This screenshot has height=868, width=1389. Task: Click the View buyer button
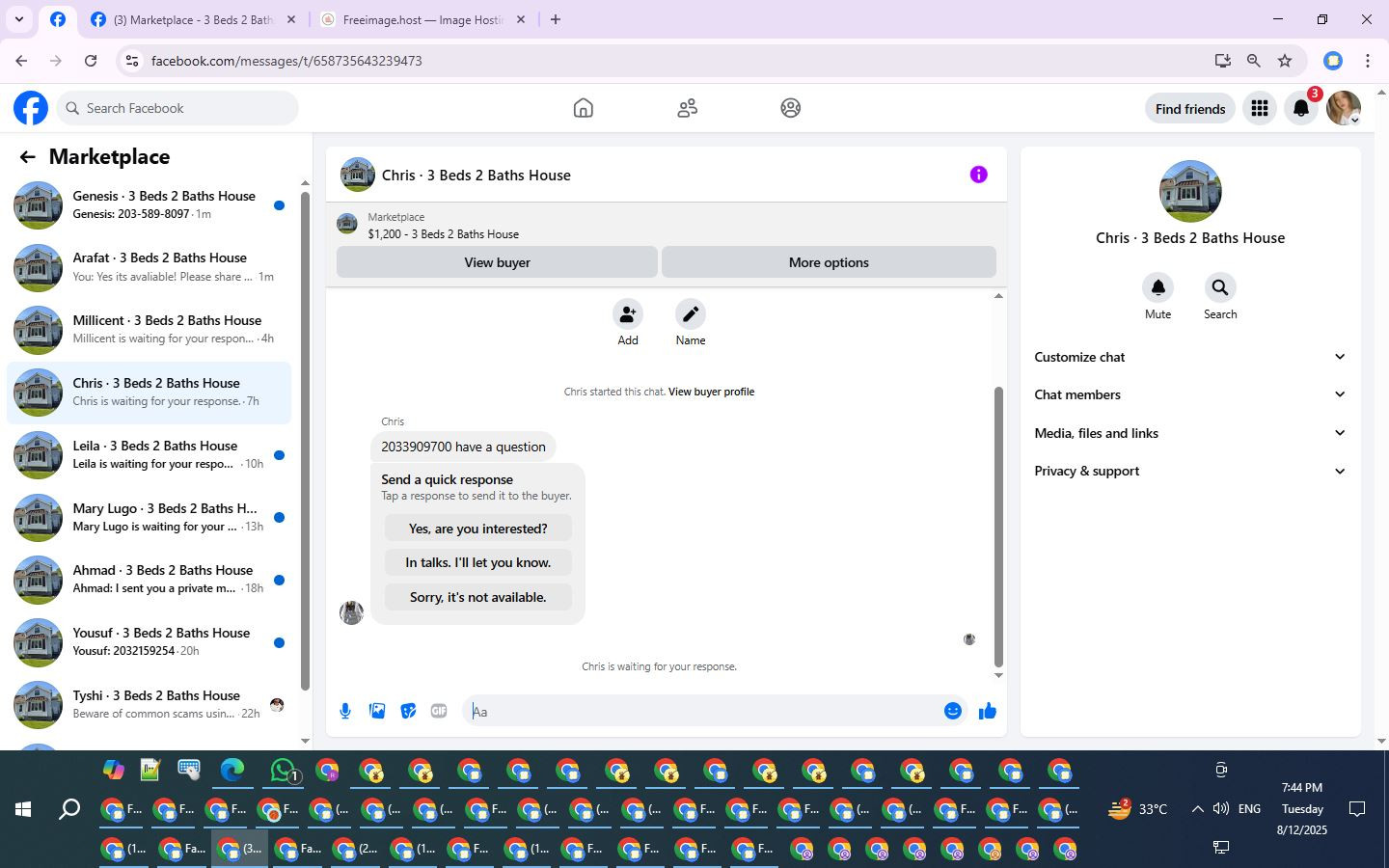click(497, 262)
